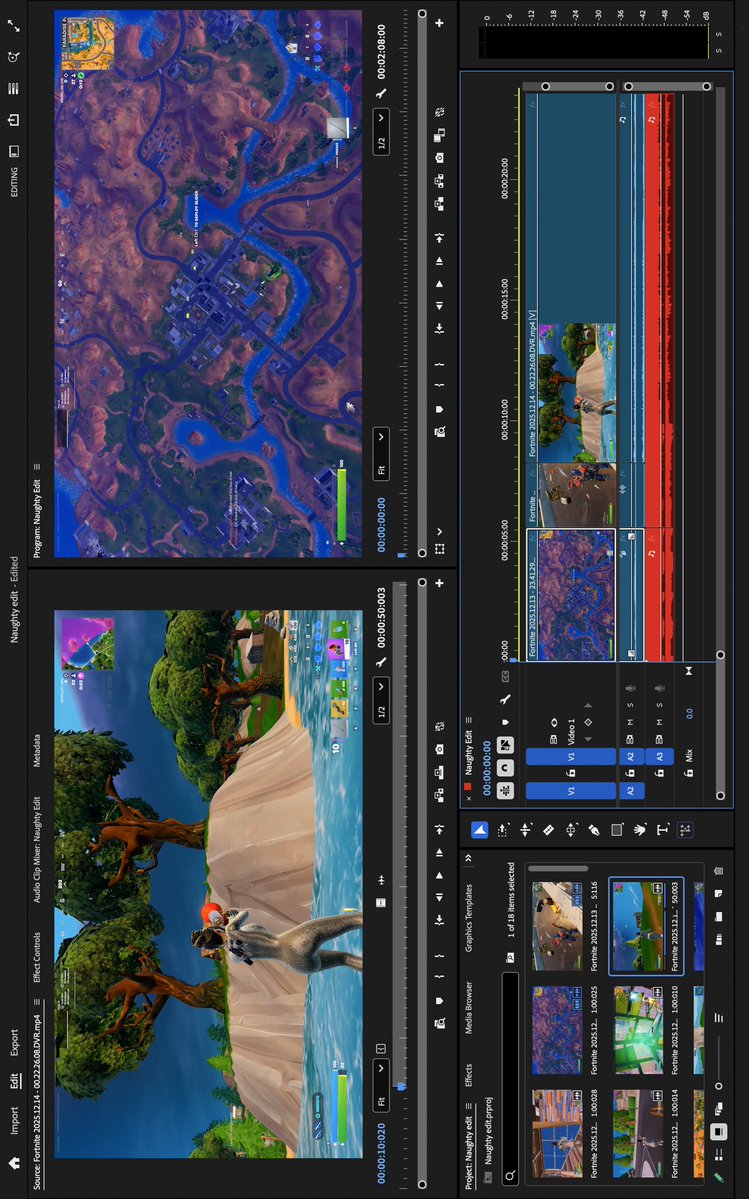Select the Track Select Forward tool

click(503, 829)
